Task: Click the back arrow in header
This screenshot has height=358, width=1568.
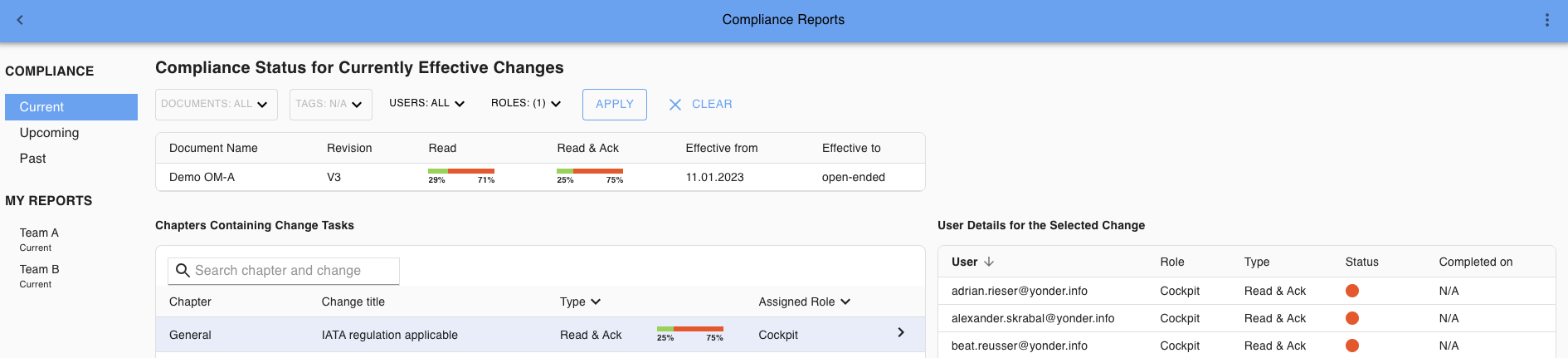Action: coord(20,20)
